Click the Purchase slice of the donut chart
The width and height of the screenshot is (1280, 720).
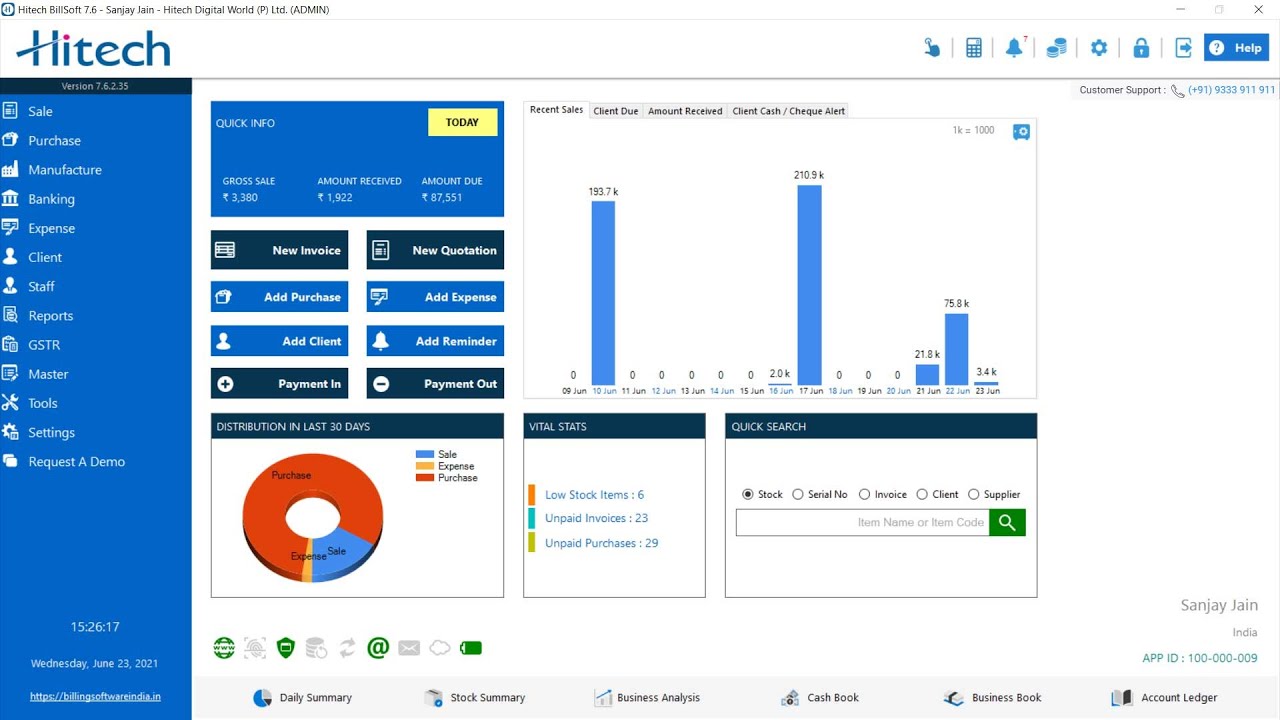(291, 476)
